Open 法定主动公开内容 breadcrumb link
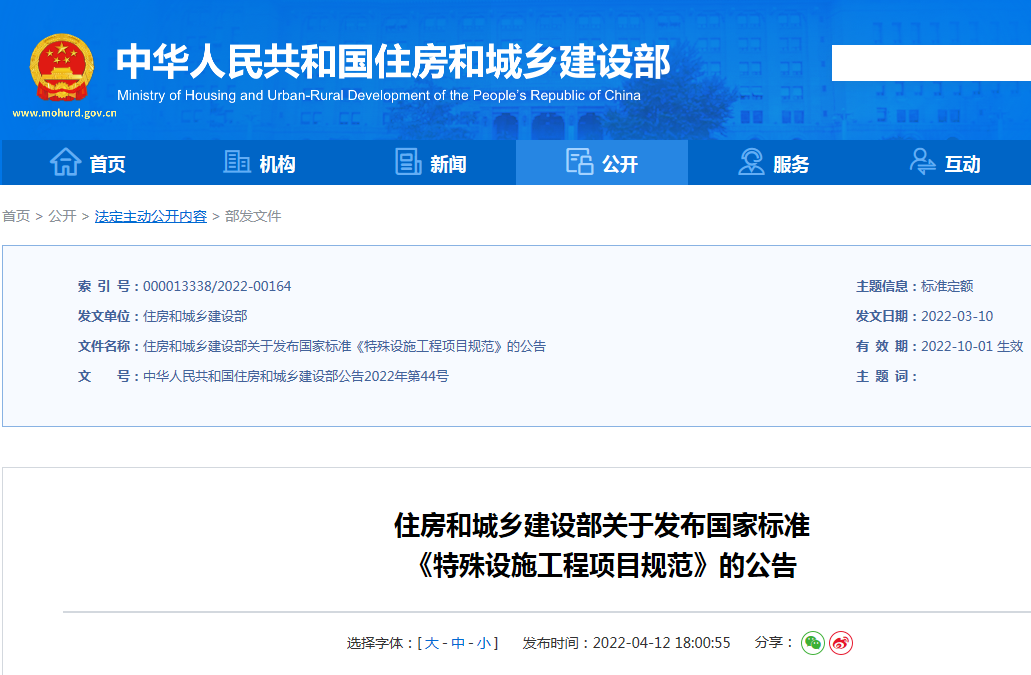 [151, 216]
